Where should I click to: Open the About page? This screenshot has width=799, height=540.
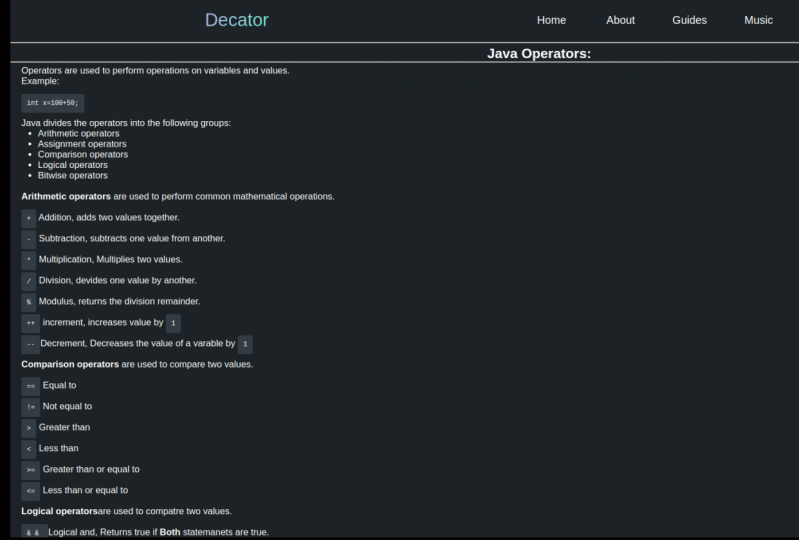(620, 20)
